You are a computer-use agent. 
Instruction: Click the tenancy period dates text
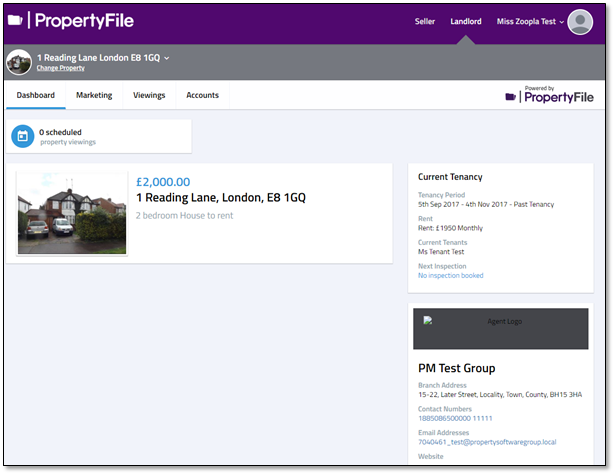pos(486,204)
